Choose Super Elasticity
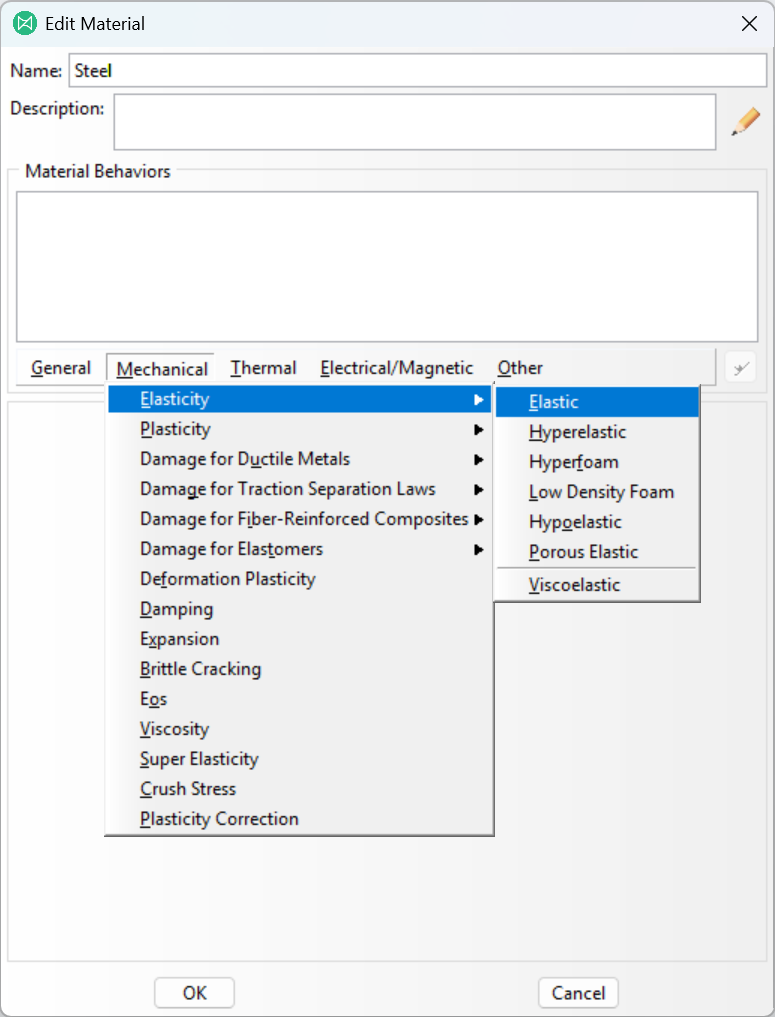 [x=300, y=759]
